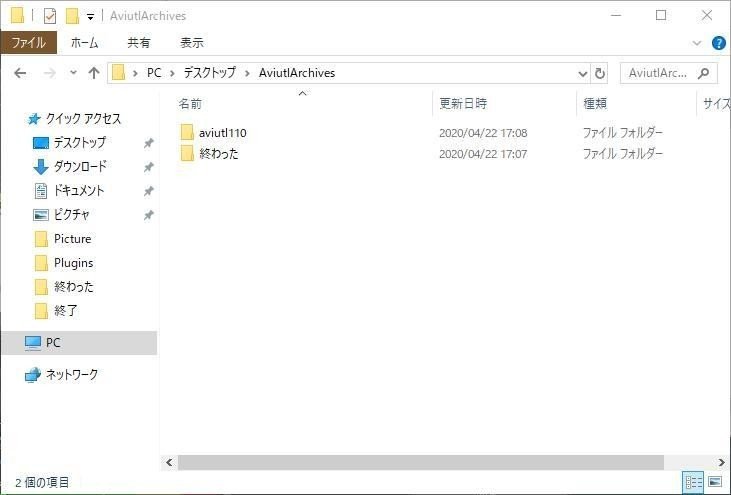Click the Forward navigation arrow
Screen dimensions: 731x495
pos(49,73)
